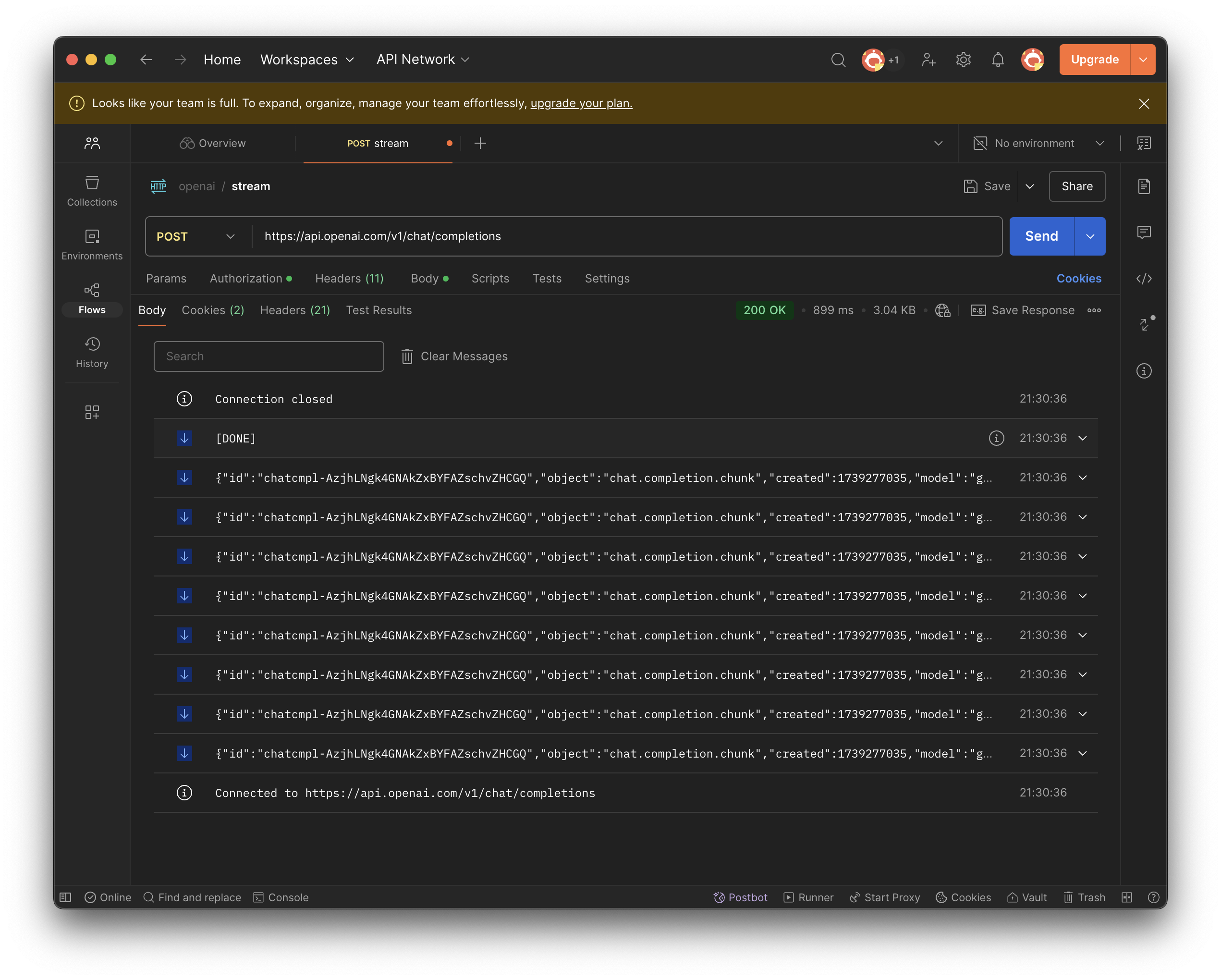
Task: Open the documentation panel icon
Action: tap(1143, 186)
